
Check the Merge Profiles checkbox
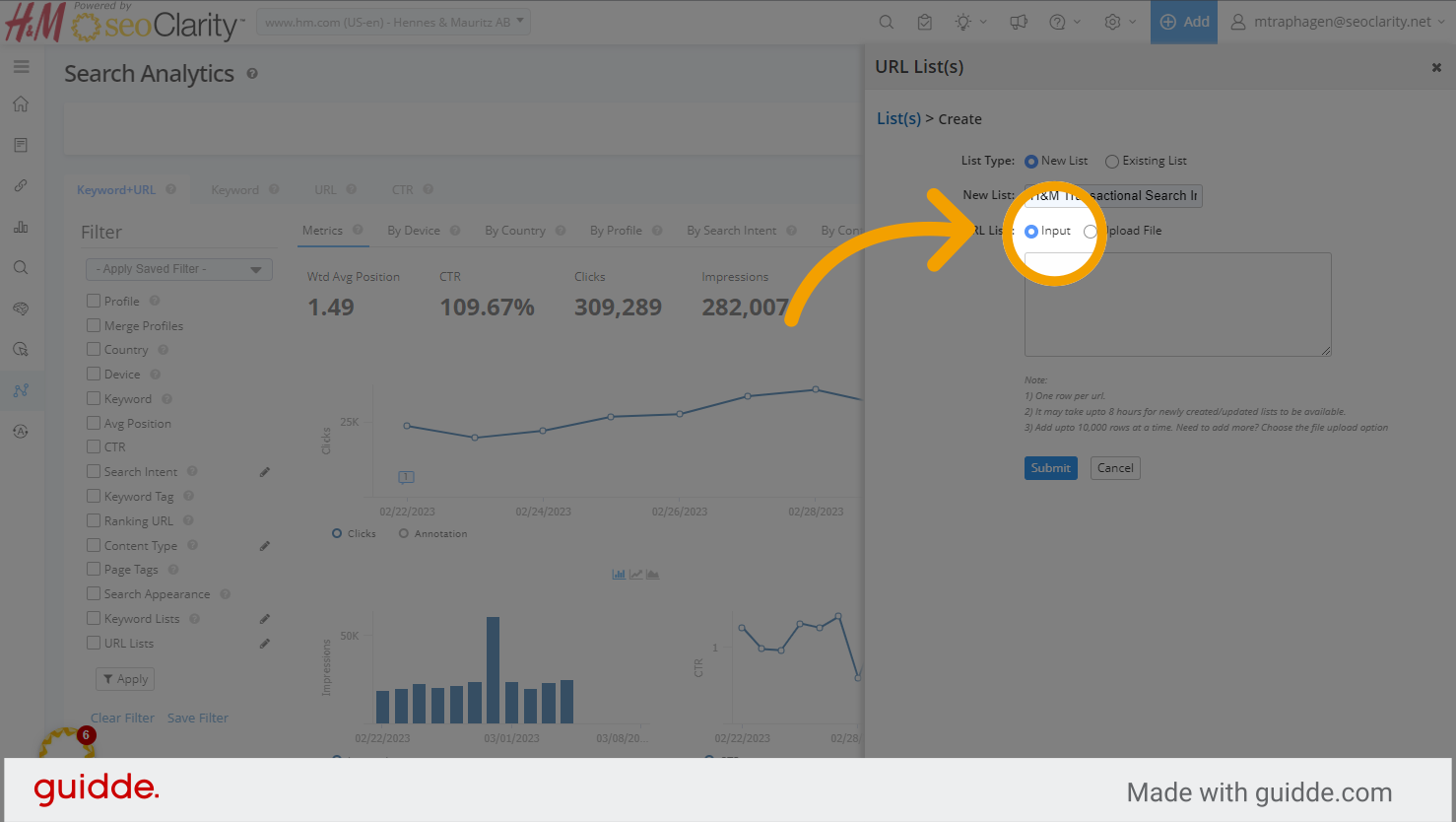[94, 325]
